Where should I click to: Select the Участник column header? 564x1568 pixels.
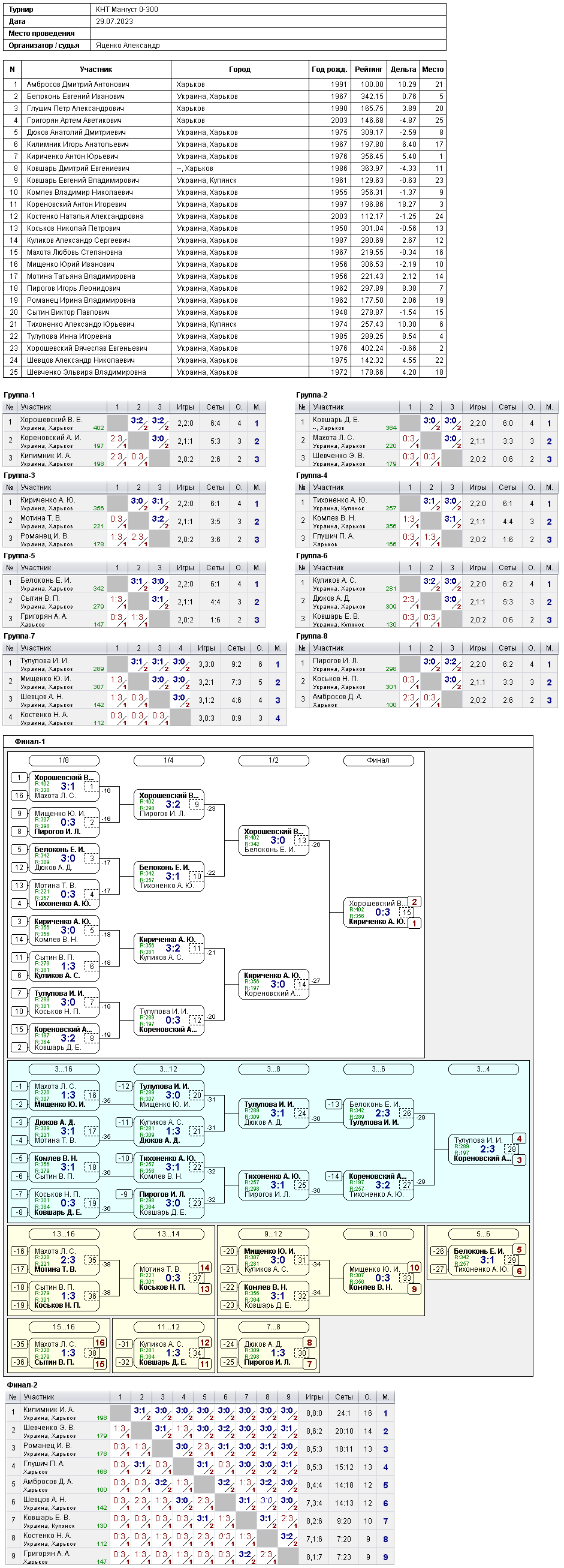(96, 70)
